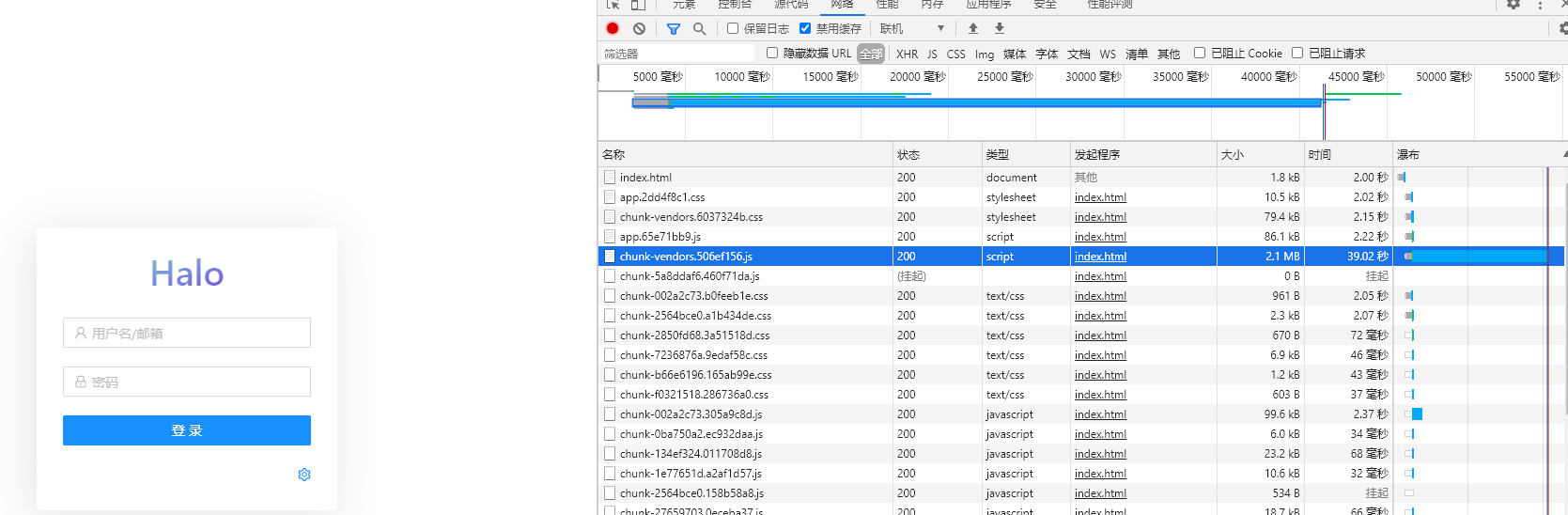1568x515 pixels.
Task: Enable the Preserve log (保留日志) checkbox
Action: point(733,28)
